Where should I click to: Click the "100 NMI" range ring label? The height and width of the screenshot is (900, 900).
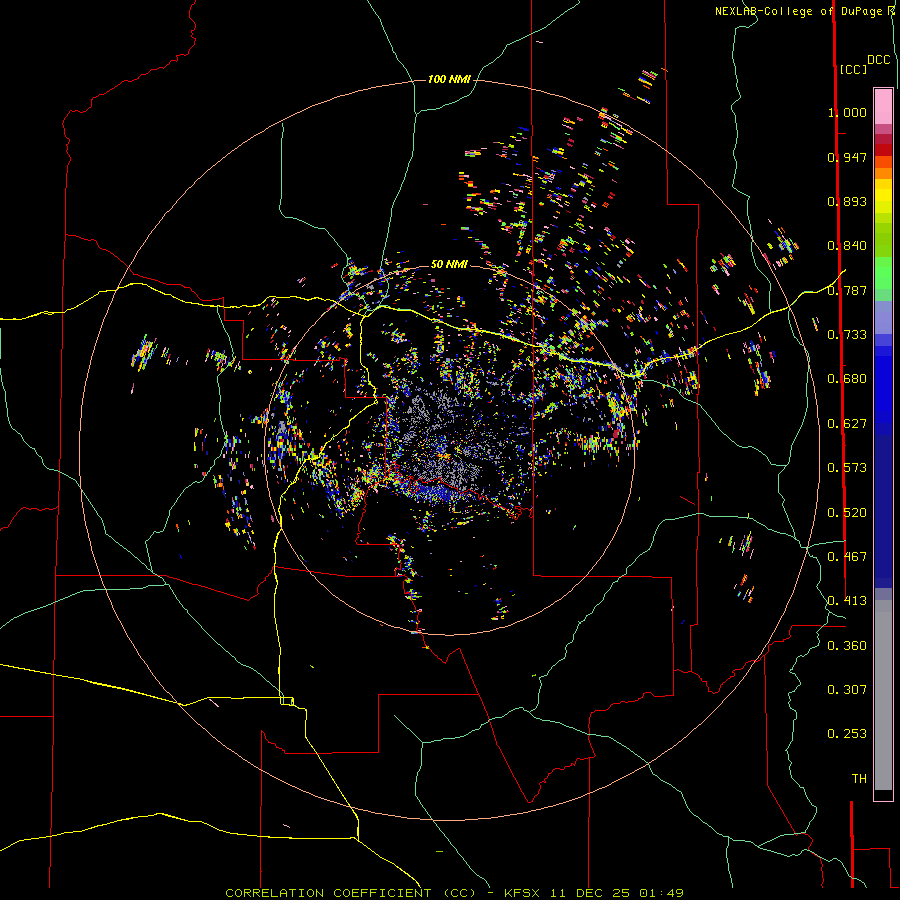(449, 79)
